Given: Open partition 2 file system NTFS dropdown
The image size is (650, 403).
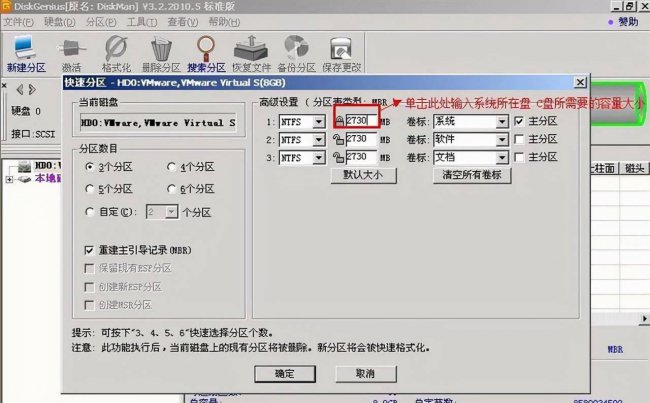Looking at the screenshot, I should [319, 140].
